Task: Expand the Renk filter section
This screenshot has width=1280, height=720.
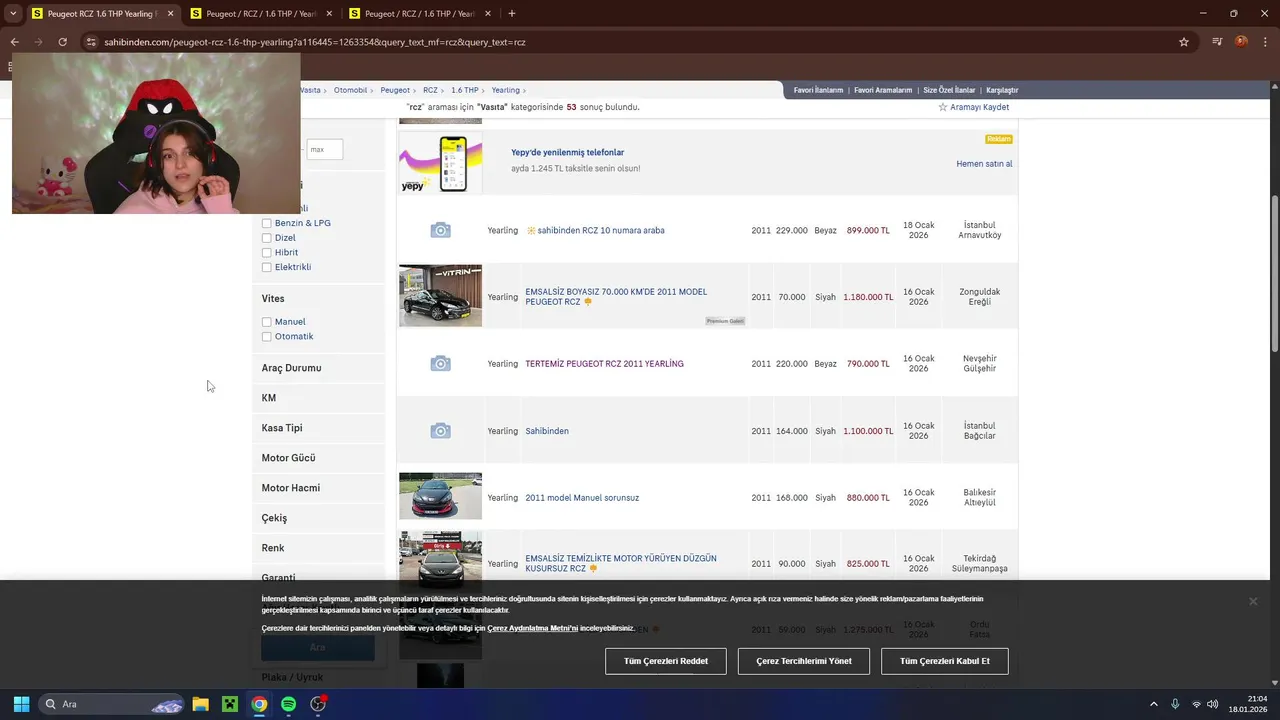Action: tap(273, 548)
